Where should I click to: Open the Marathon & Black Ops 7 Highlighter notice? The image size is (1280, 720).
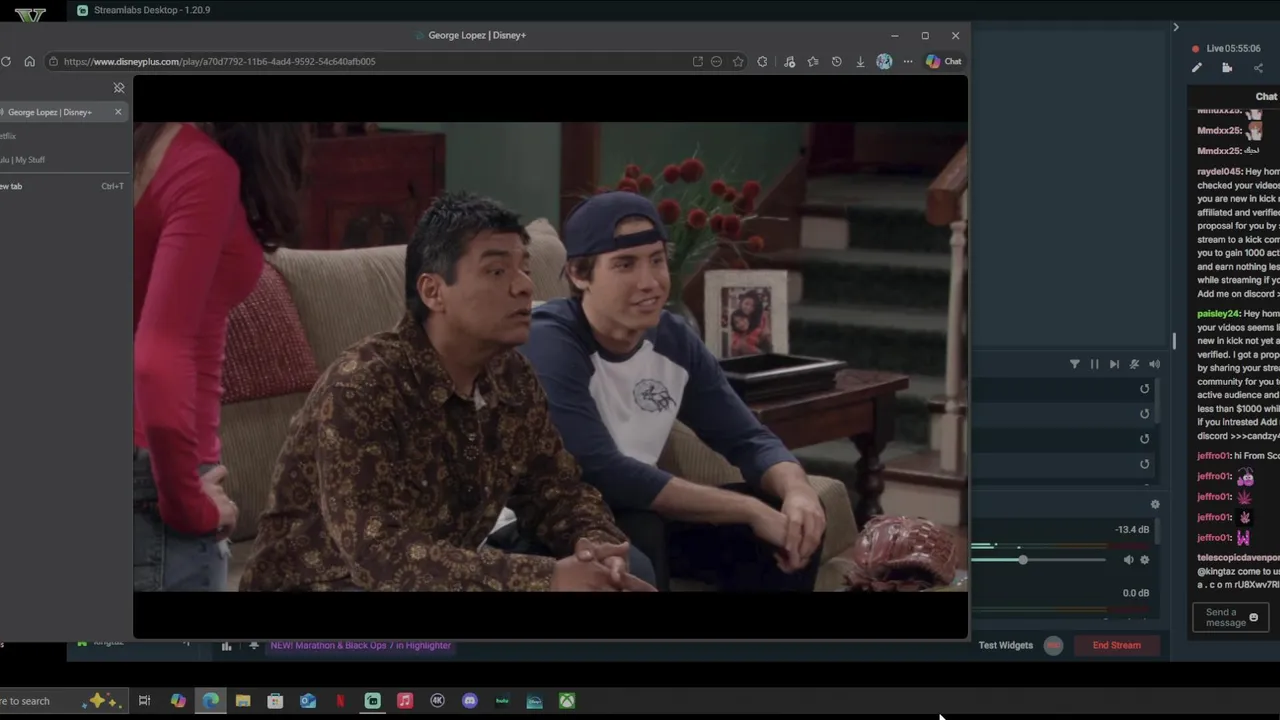360,645
